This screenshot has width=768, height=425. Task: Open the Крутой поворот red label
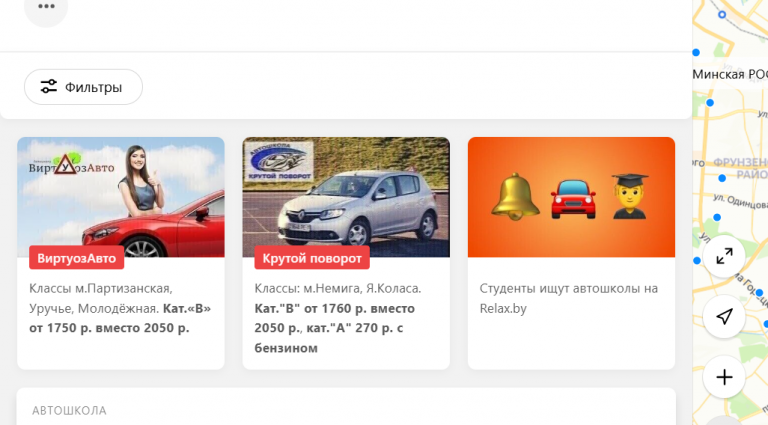click(x=312, y=258)
